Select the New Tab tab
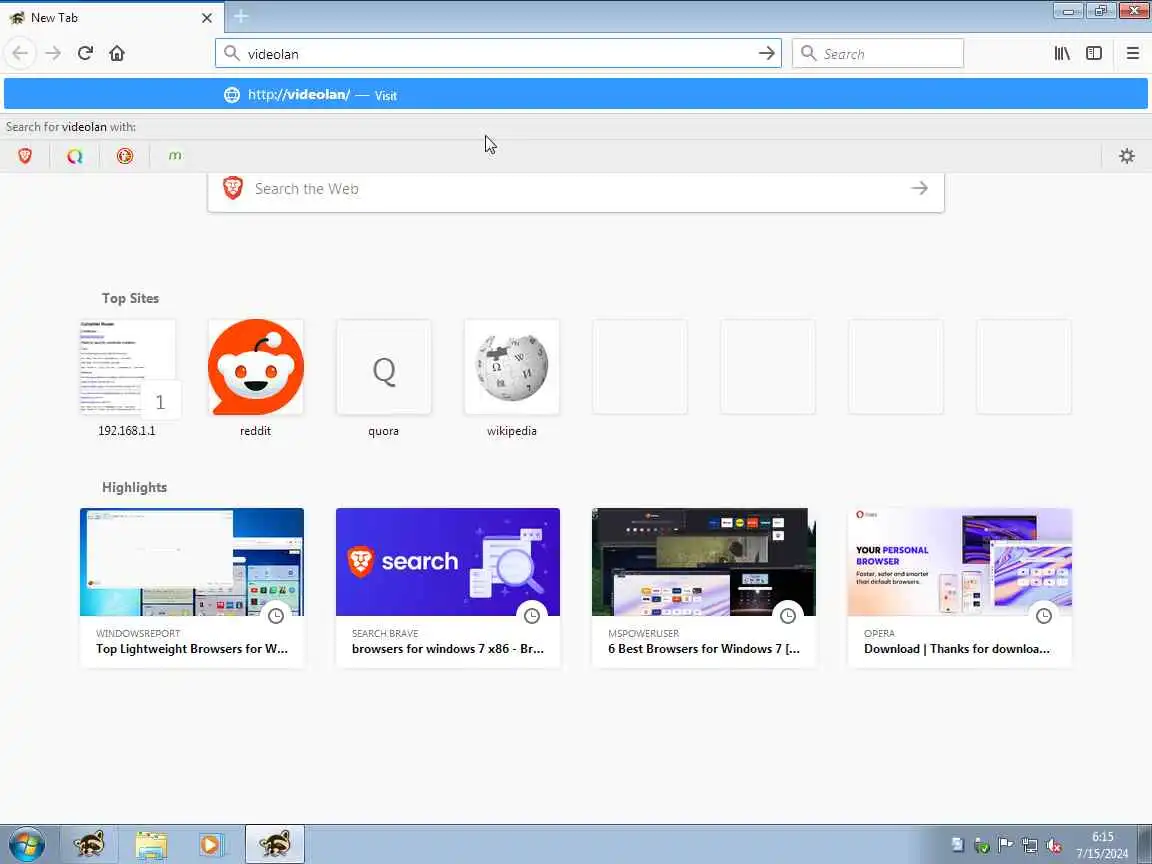The image size is (1152, 864). (112, 18)
